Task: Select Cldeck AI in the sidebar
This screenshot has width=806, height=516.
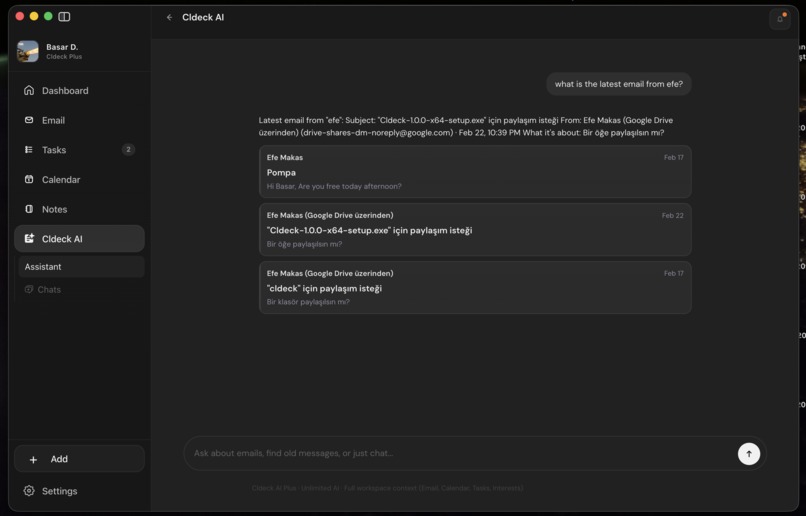Action: (79, 238)
